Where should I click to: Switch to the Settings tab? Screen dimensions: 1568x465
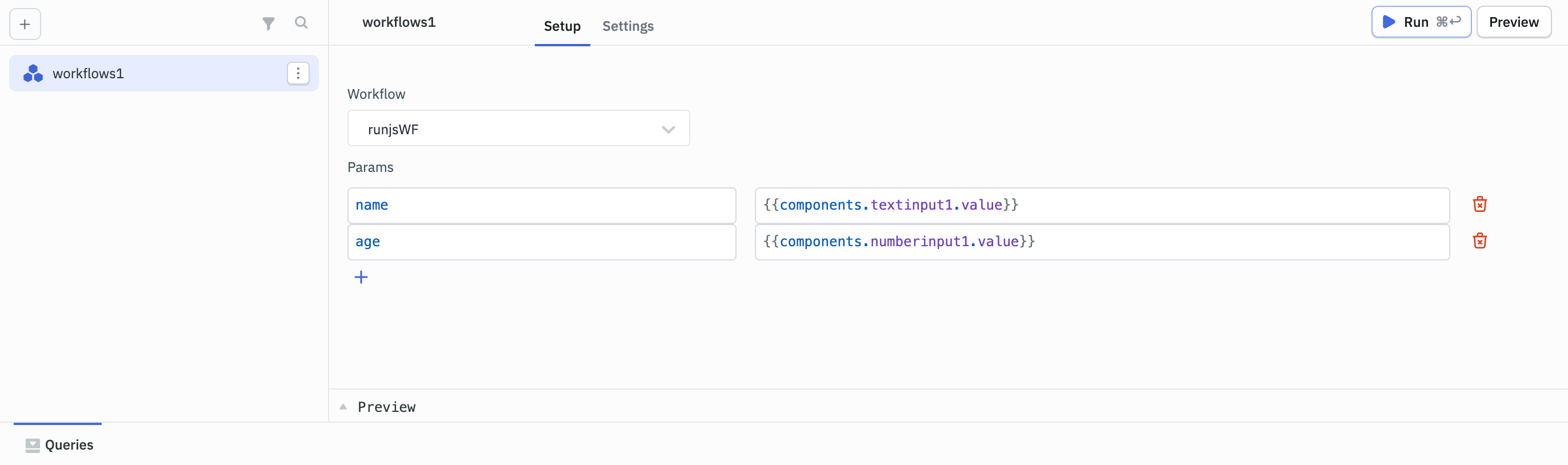tap(627, 26)
